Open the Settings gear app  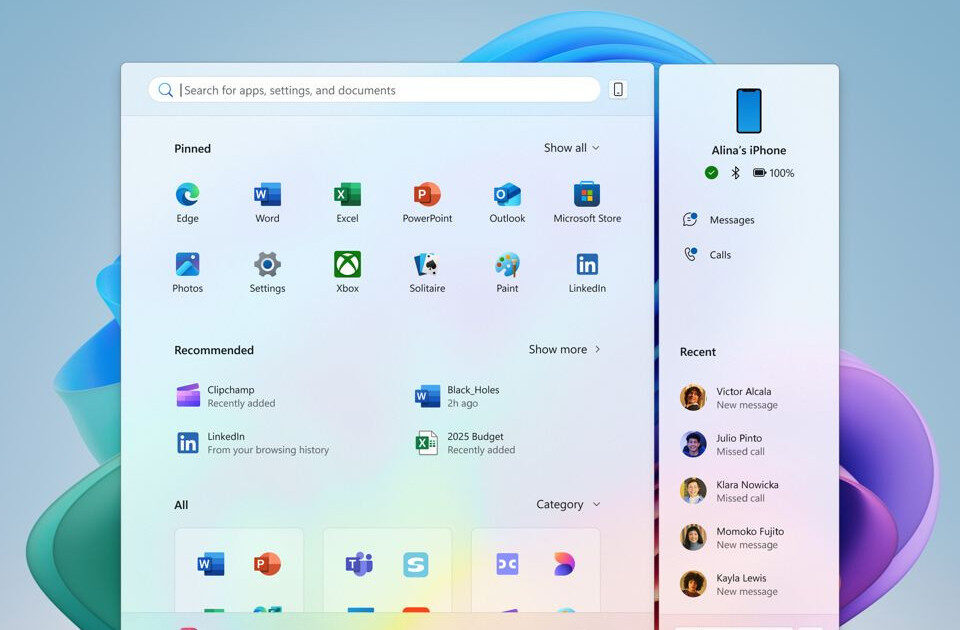tap(267, 272)
